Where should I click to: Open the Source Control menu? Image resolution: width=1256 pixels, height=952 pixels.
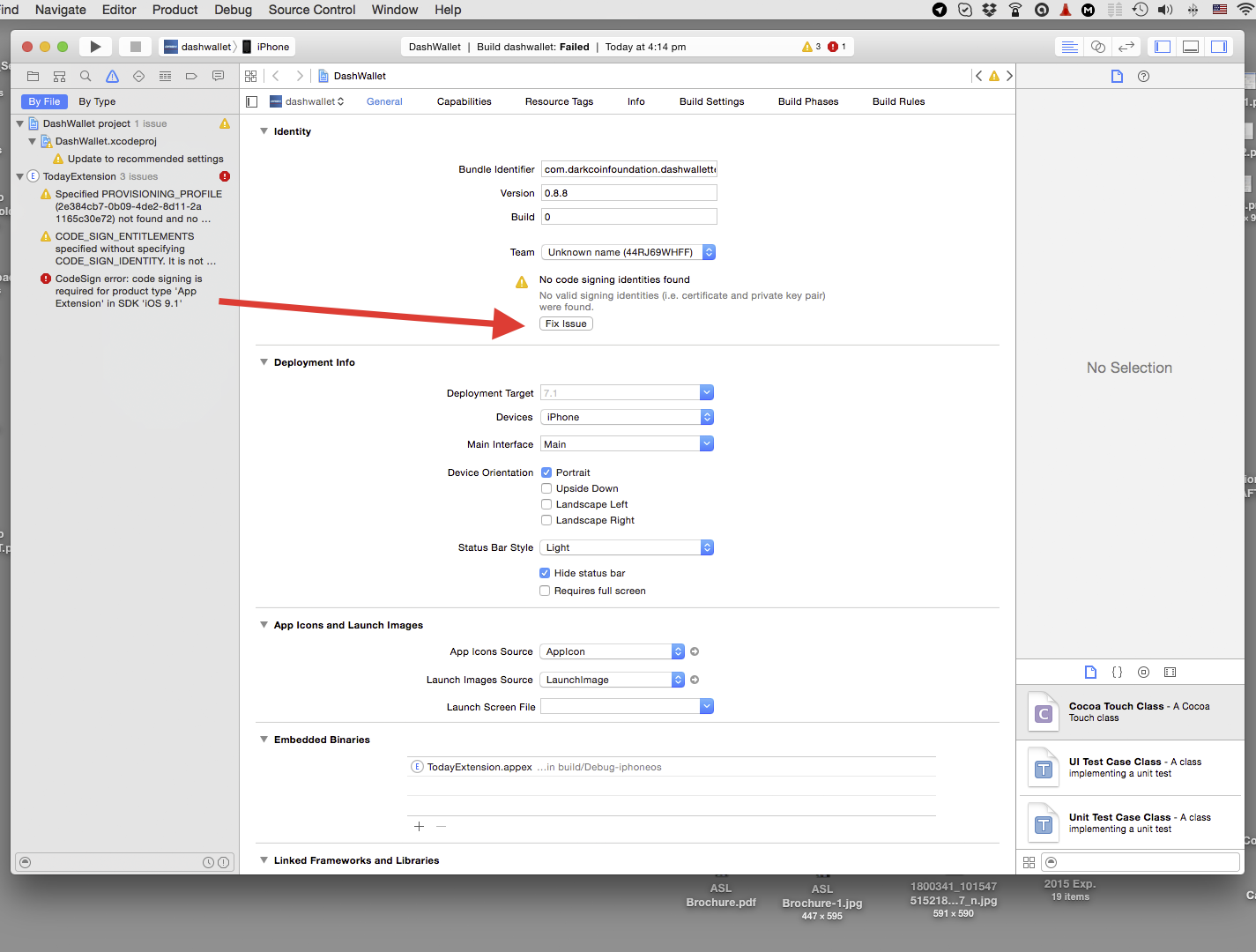(x=312, y=10)
